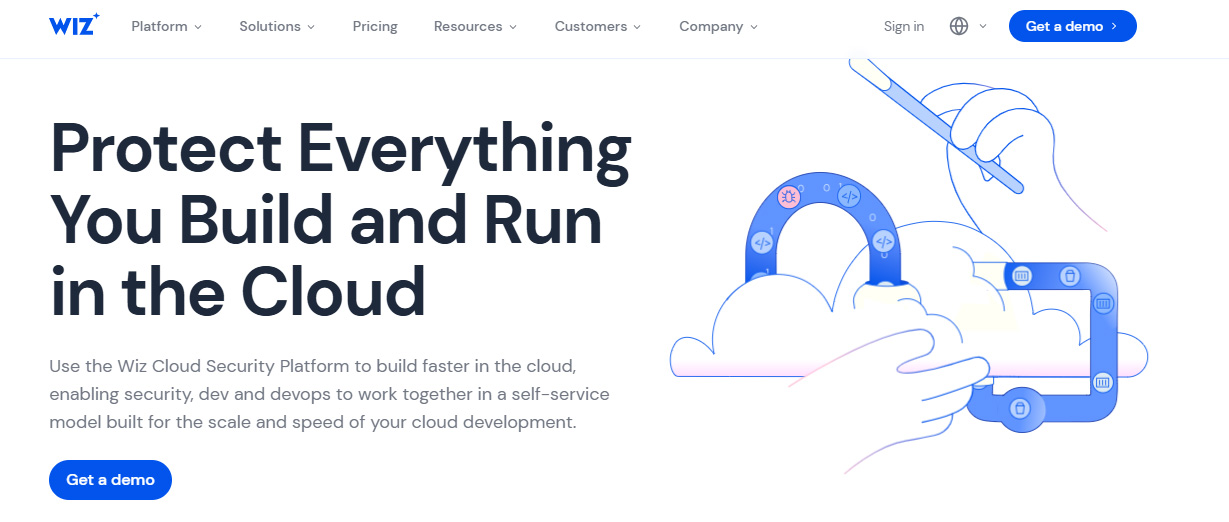Viewport: 1229px width, 522px height.
Task: Open the language globe icon
Action: click(x=959, y=26)
